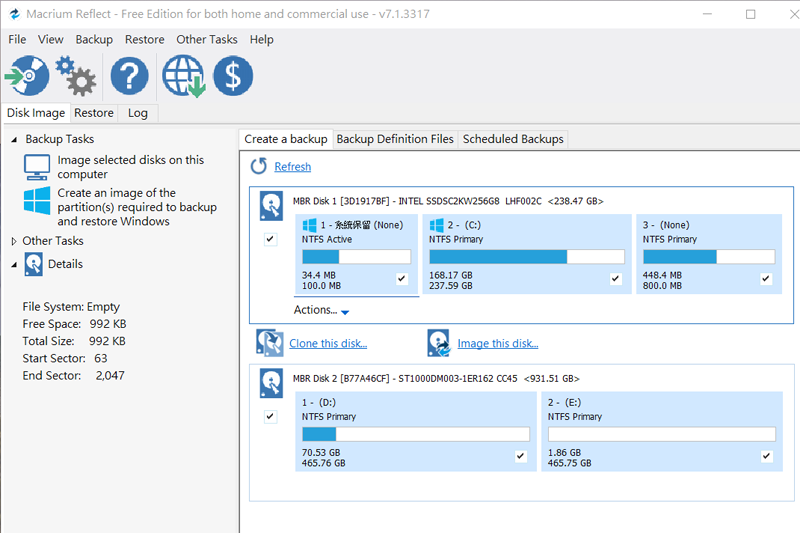Image resolution: width=800 pixels, height=533 pixels.
Task: Click the Clone this disk link
Action: [328, 344]
